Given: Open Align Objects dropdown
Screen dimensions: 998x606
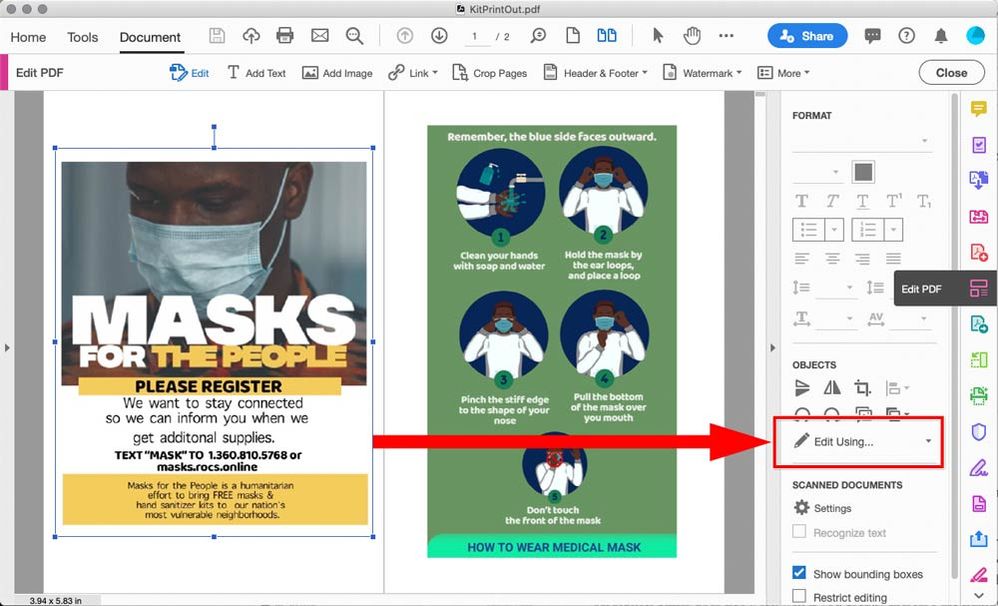Looking at the screenshot, I should click(x=897, y=388).
